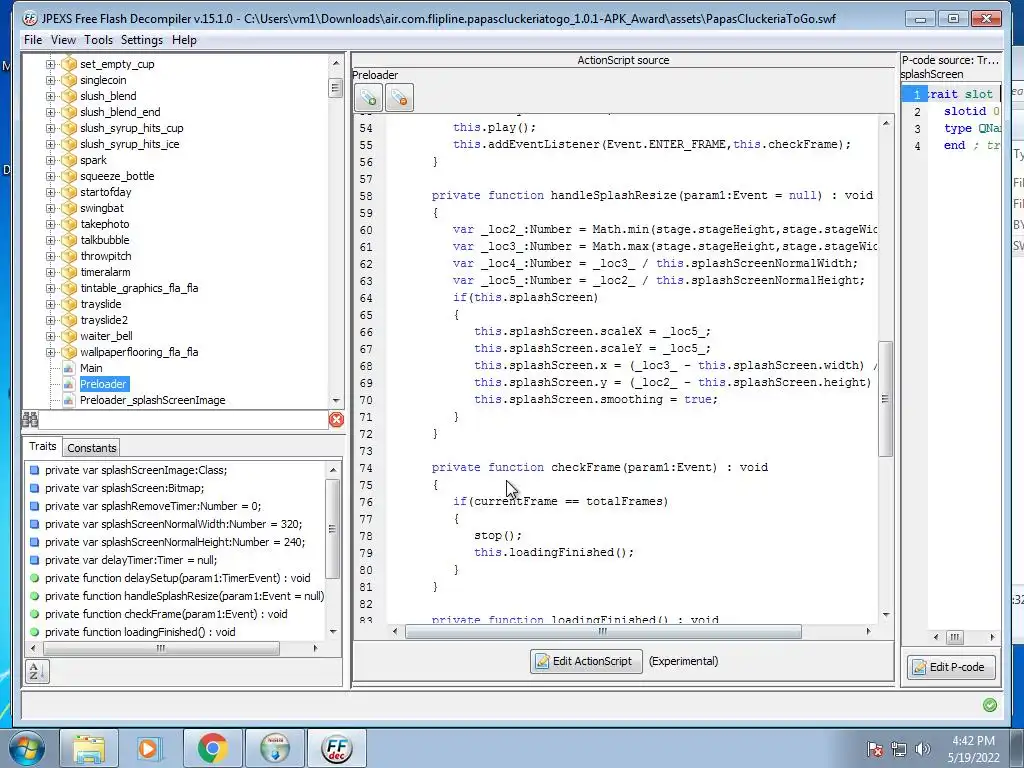This screenshot has width=1024, height=768.
Task: Click the remove trait toolbar icon
Action: click(x=399, y=98)
